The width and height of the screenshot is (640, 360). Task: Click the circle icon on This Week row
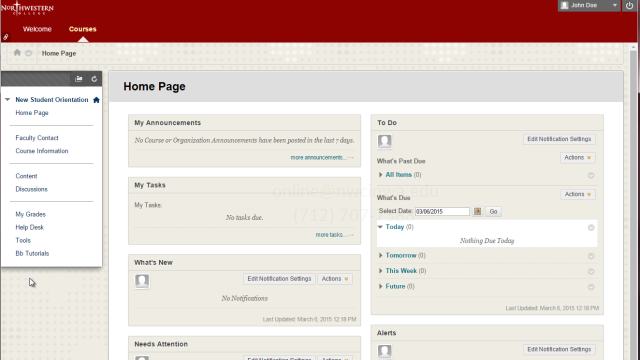coord(591,272)
